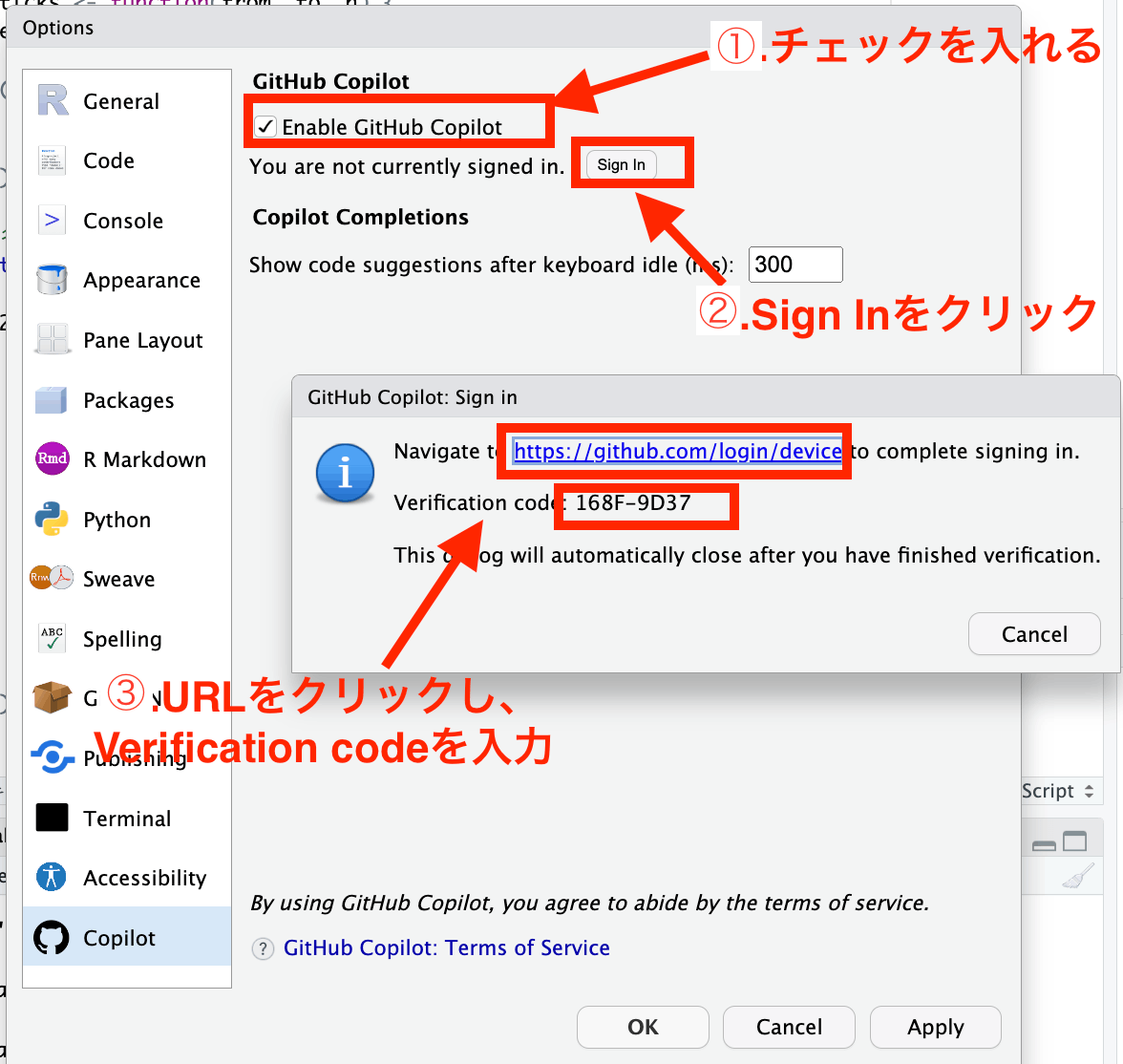Switch to the Appearance section label
The height and width of the screenshot is (1064, 1123).
point(141,280)
